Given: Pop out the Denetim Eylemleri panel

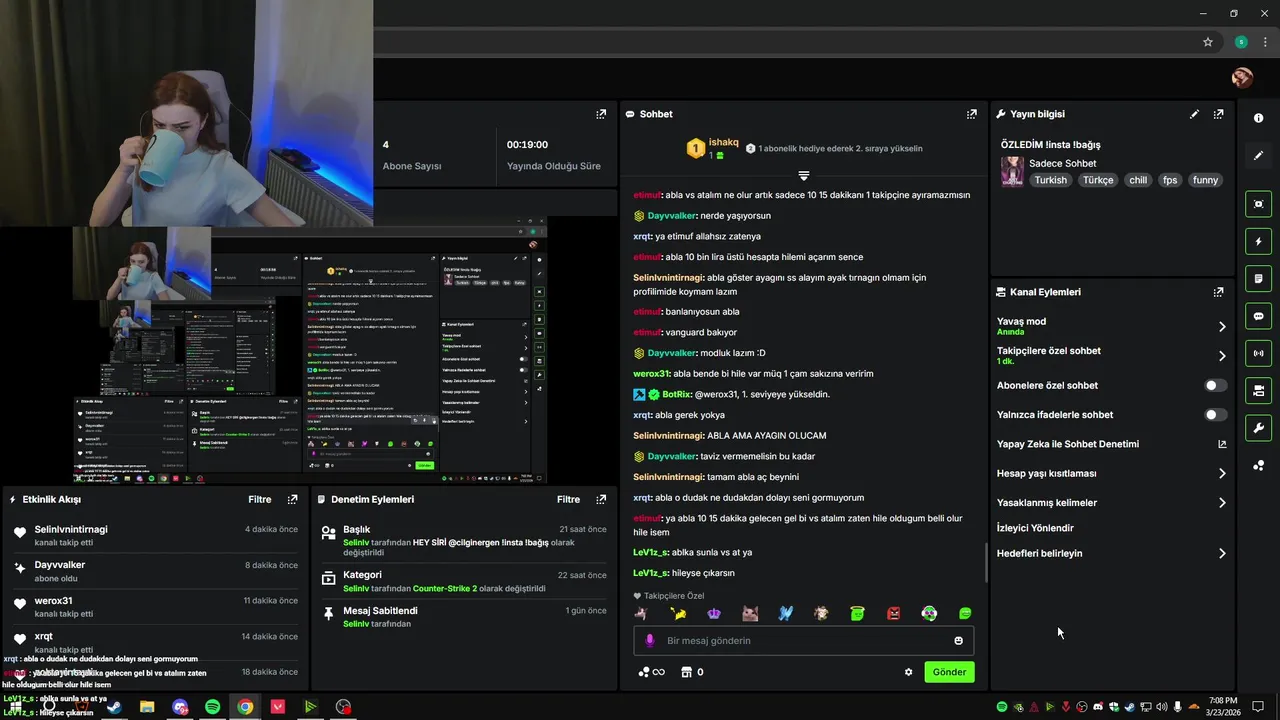Looking at the screenshot, I should point(601,499).
